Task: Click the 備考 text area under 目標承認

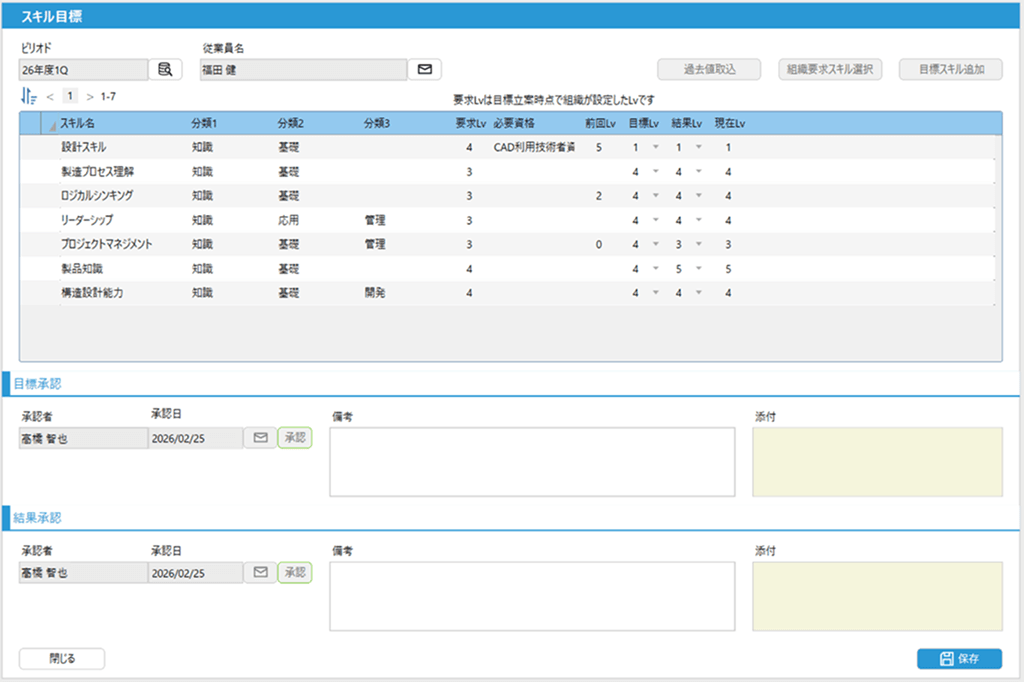Action: click(532, 461)
